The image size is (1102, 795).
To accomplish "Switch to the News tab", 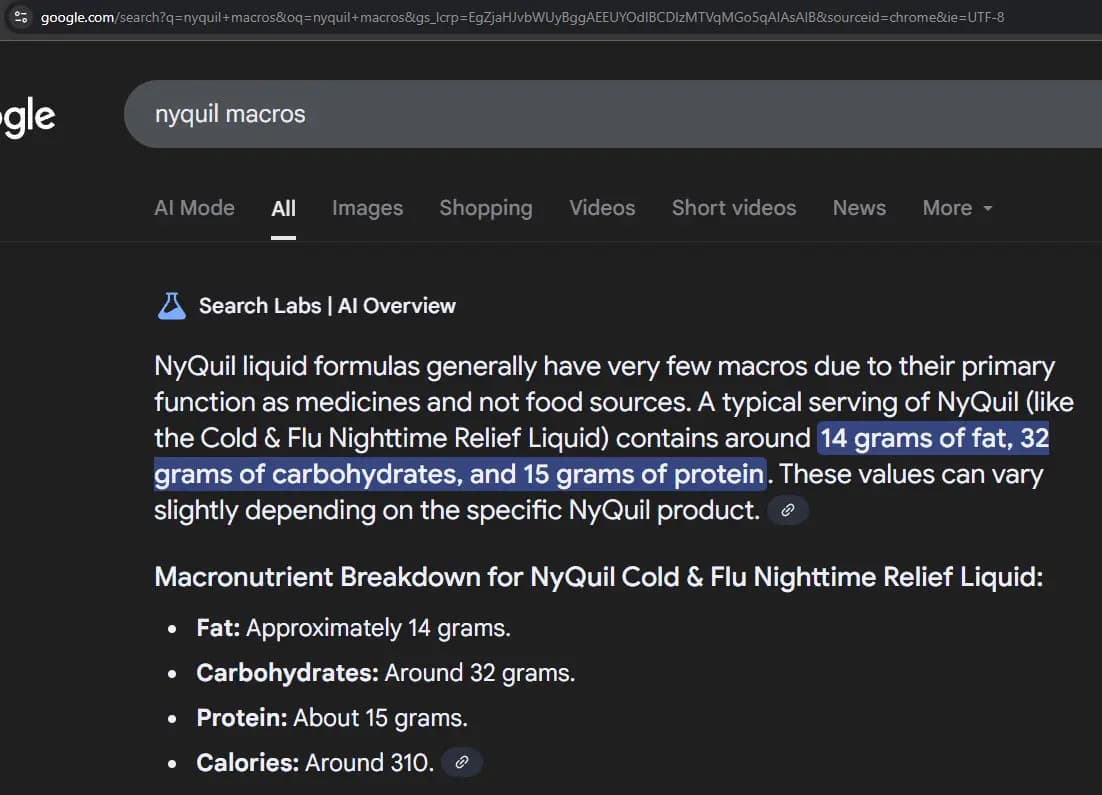I will coord(859,208).
